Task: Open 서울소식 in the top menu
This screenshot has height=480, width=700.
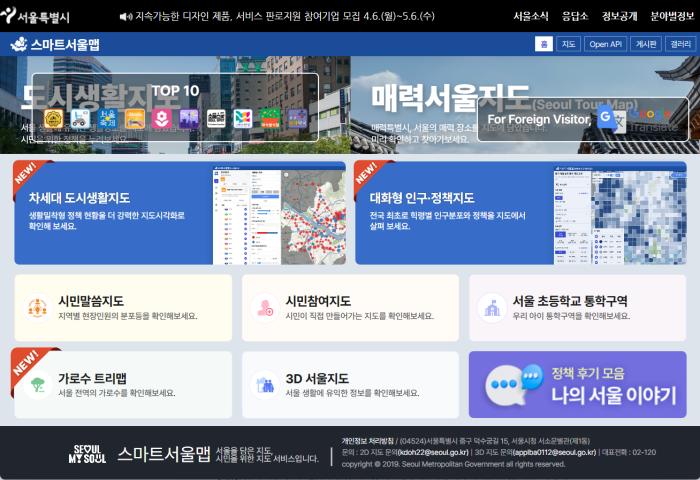Action: point(530,16)
